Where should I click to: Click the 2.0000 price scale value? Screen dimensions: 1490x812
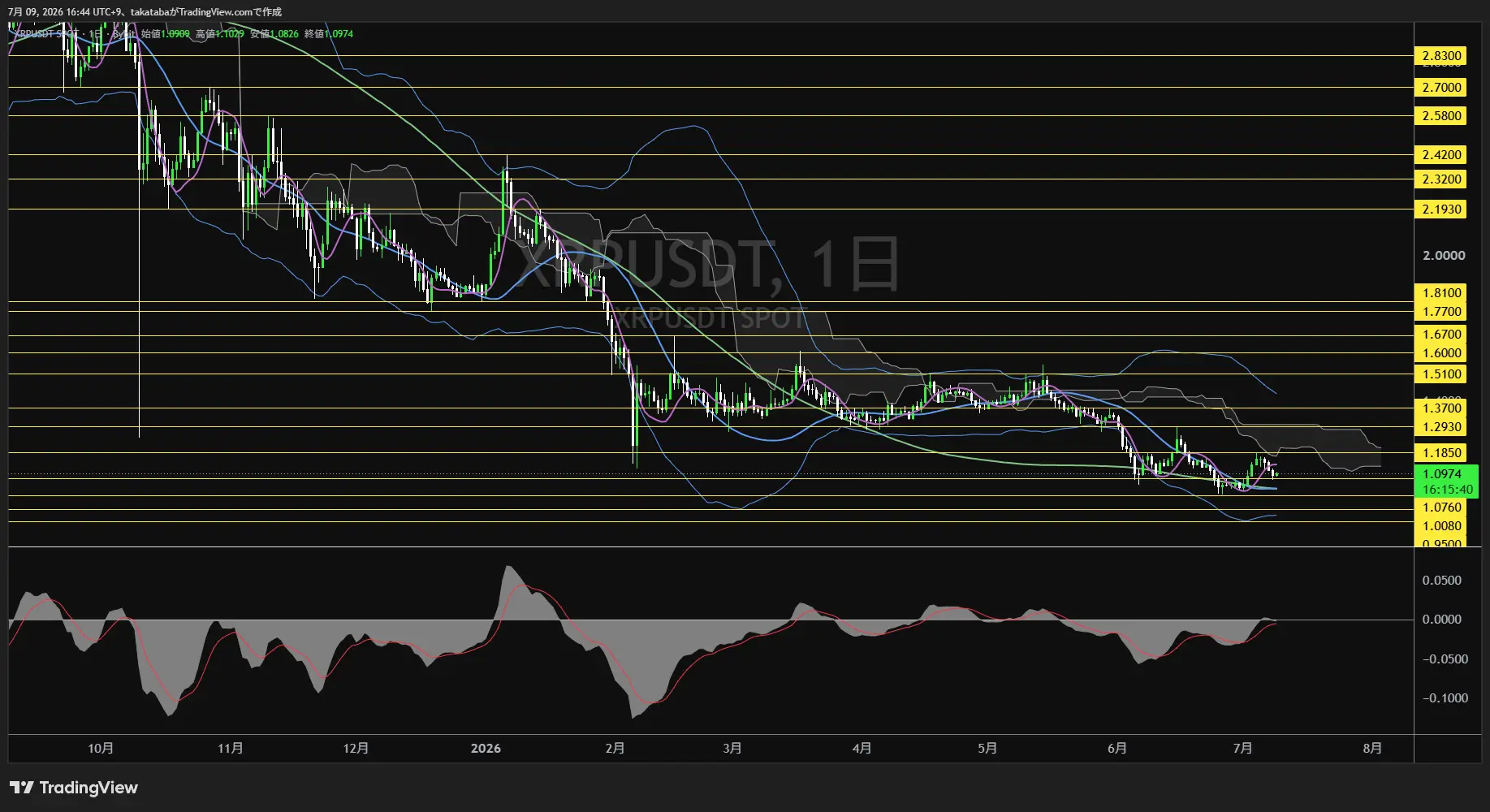[x=1444, y=255]
